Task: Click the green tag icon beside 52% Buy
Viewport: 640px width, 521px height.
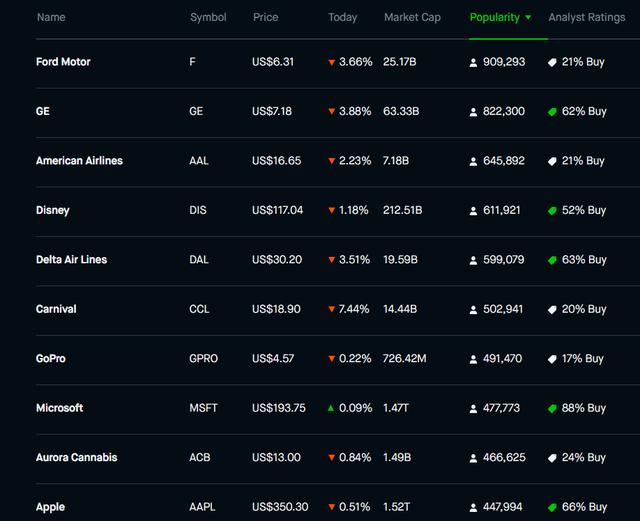Action: (x=552, y=211)
